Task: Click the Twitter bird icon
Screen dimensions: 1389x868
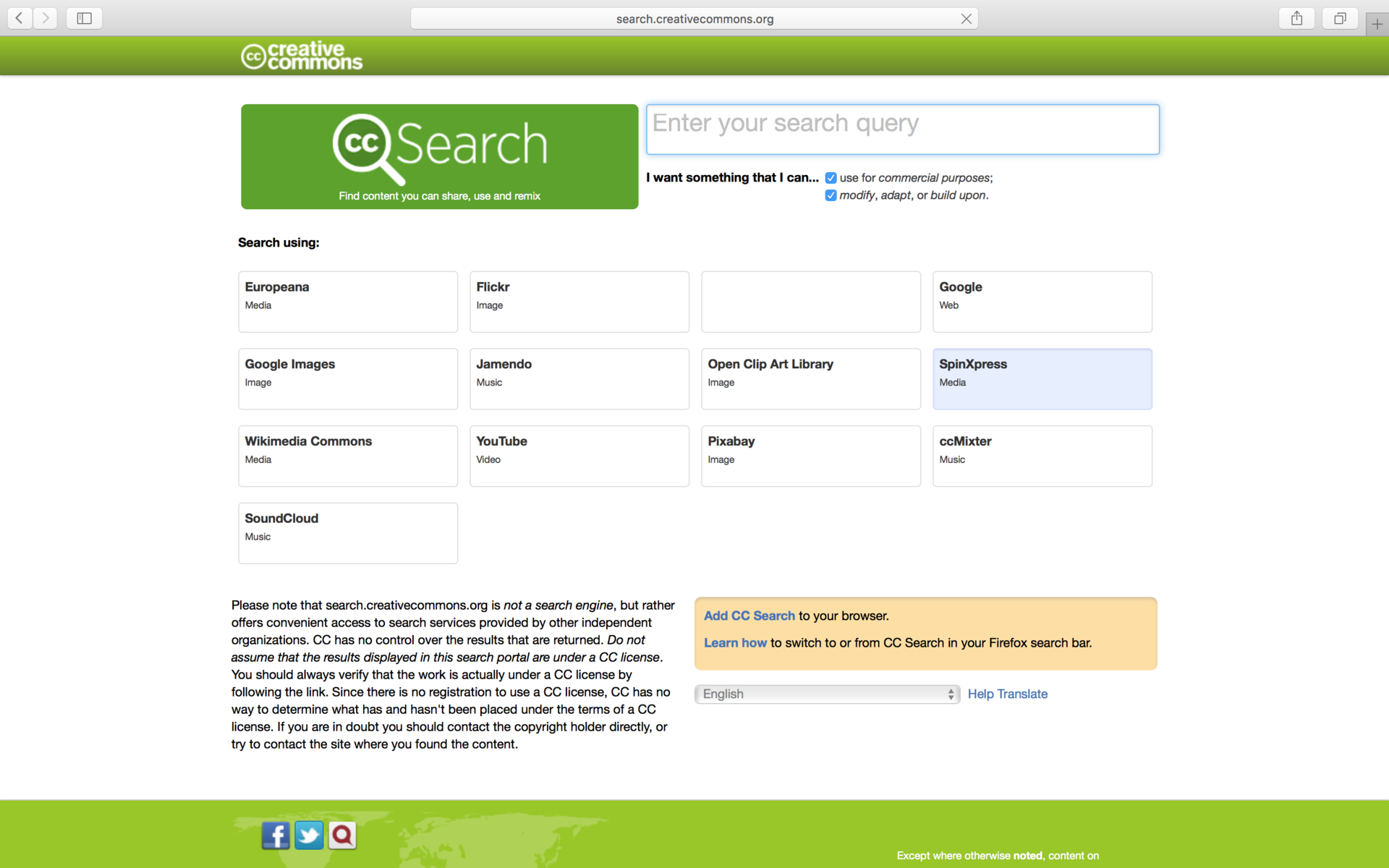Action: tap(309, 835)
